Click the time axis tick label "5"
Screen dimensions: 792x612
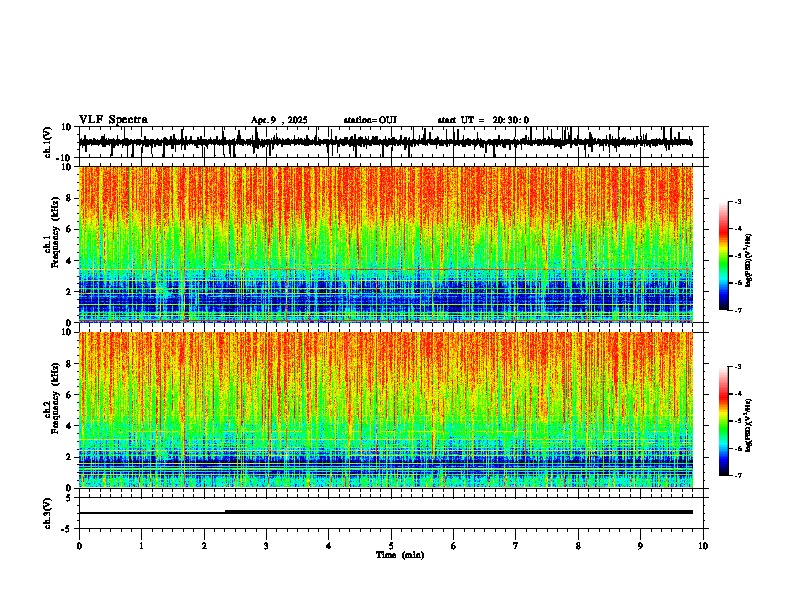391,546
